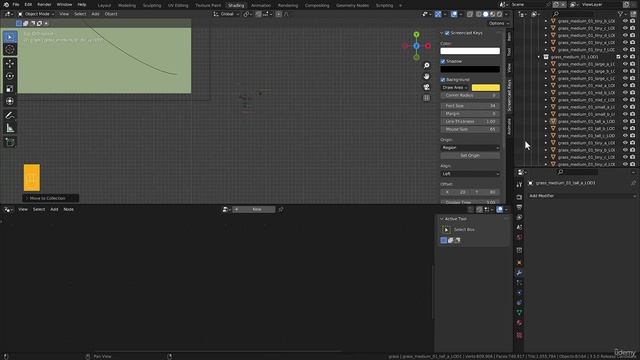
Task: Collapse the Screencast Keys panel
Action: pyautogui.click(x=442, y=33)
